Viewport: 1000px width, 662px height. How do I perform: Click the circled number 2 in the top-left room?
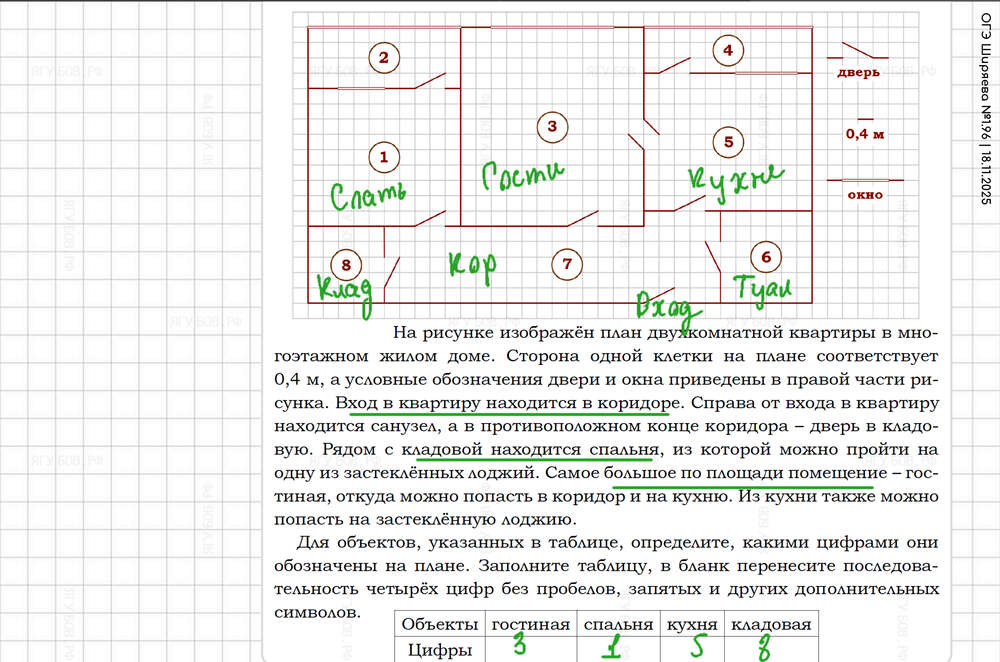pyautogui.click(x=382, y=57)
